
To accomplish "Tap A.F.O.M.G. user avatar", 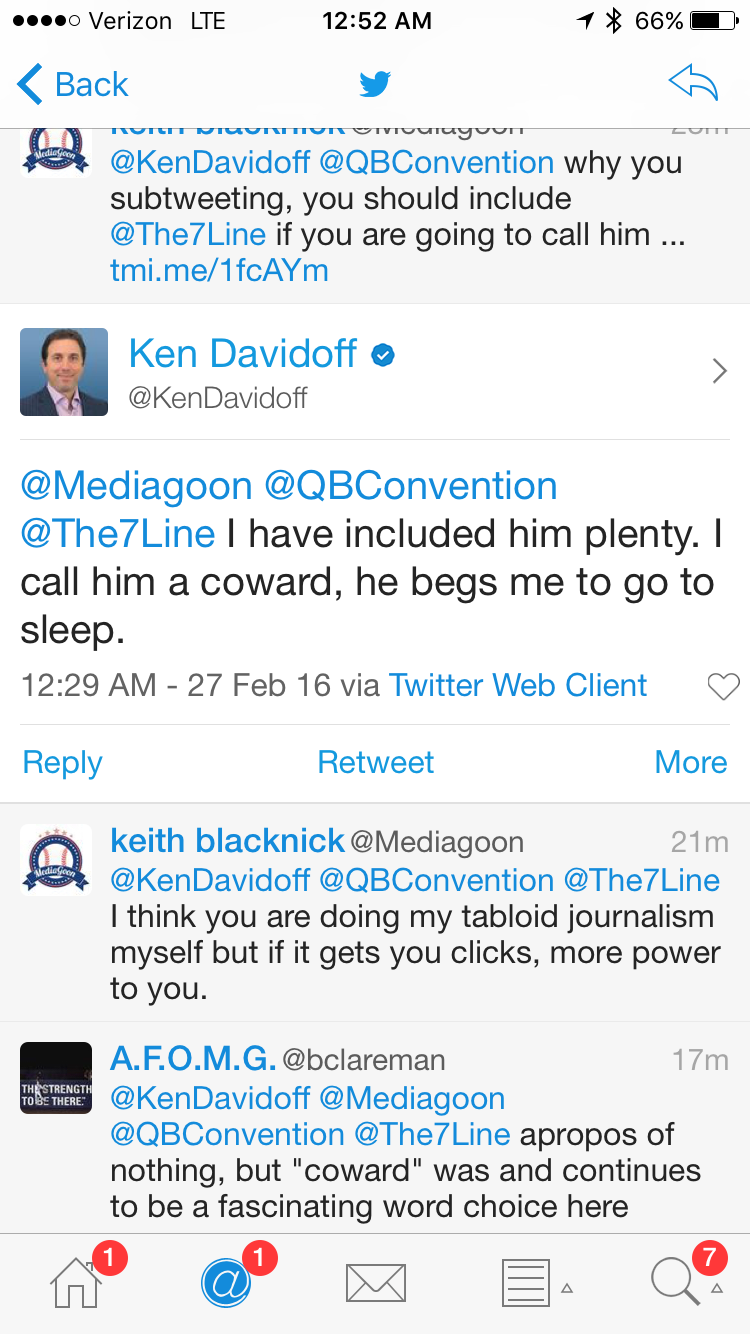I will pyautogui.click(x=56, y=1078).
